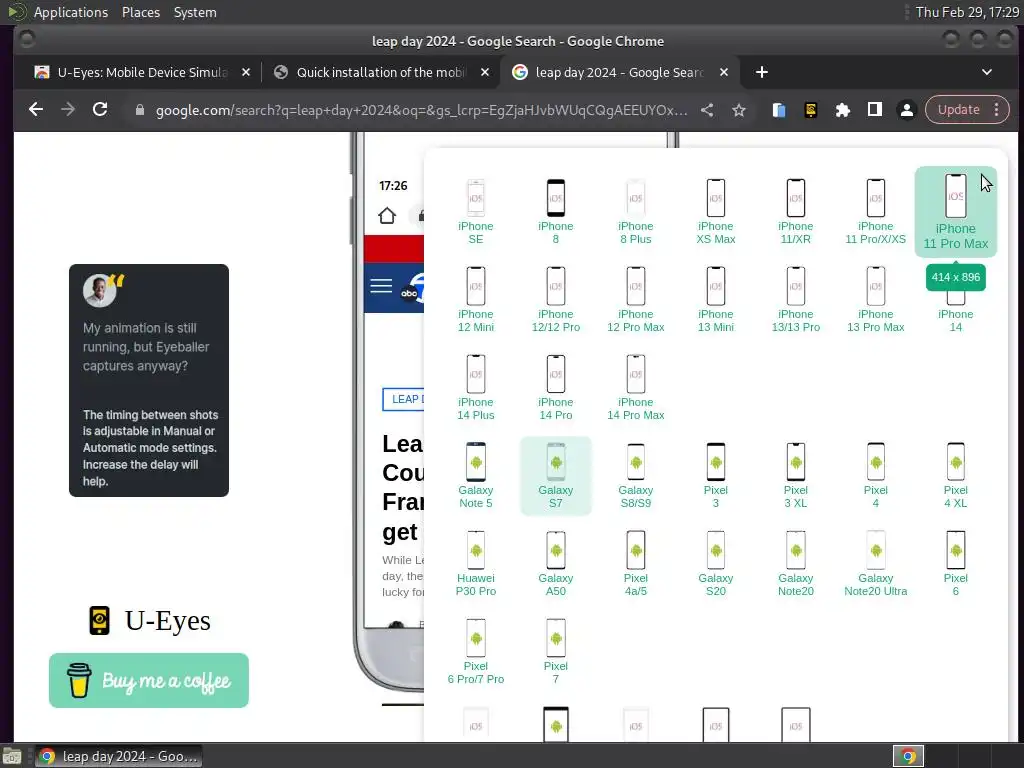Pick the Galaxy S7 device

(556, 476)
